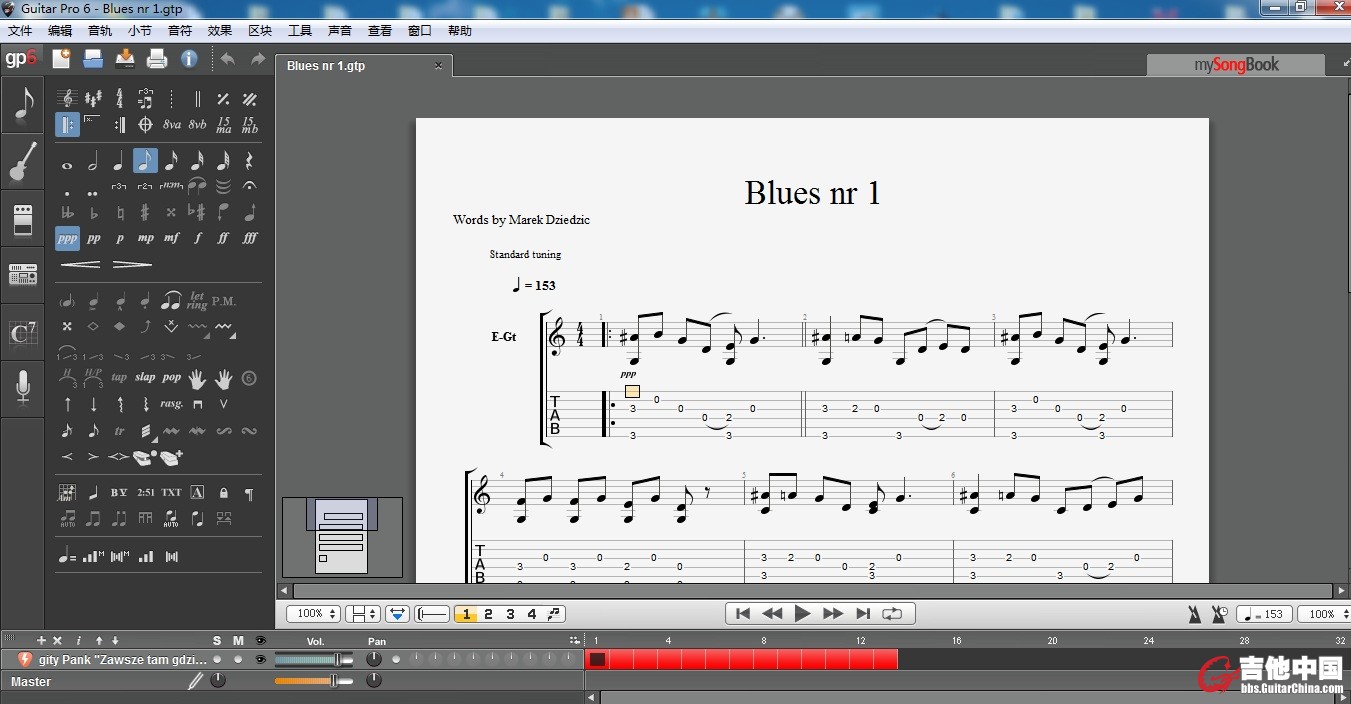Enable the loop playback button
This screenshot has height=704, width=1351.
(892, 614)
